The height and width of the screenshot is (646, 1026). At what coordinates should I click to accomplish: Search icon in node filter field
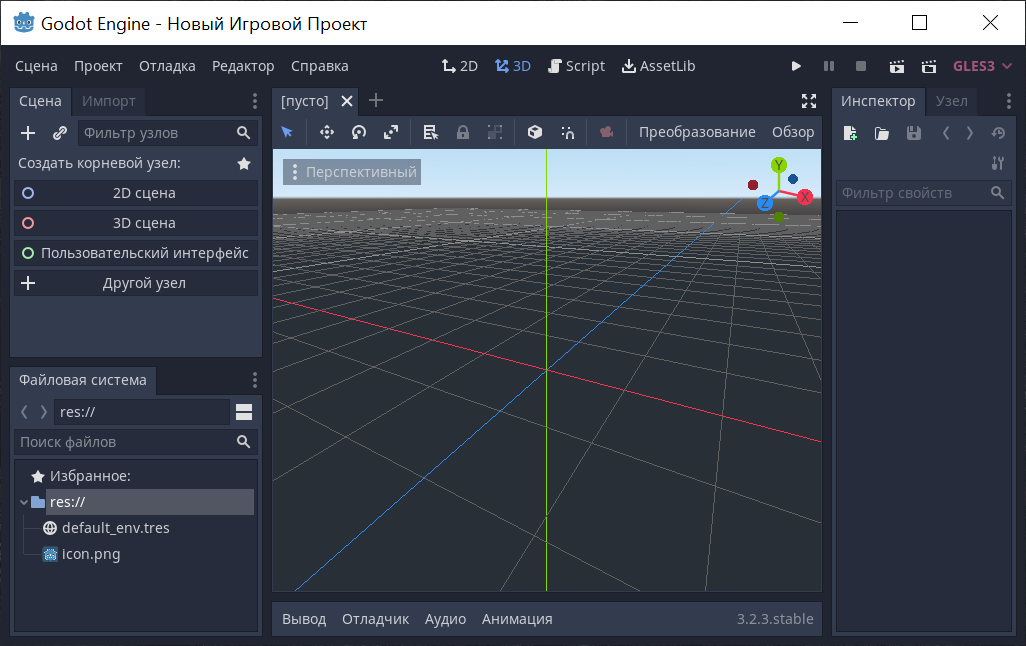coord(243,133)
